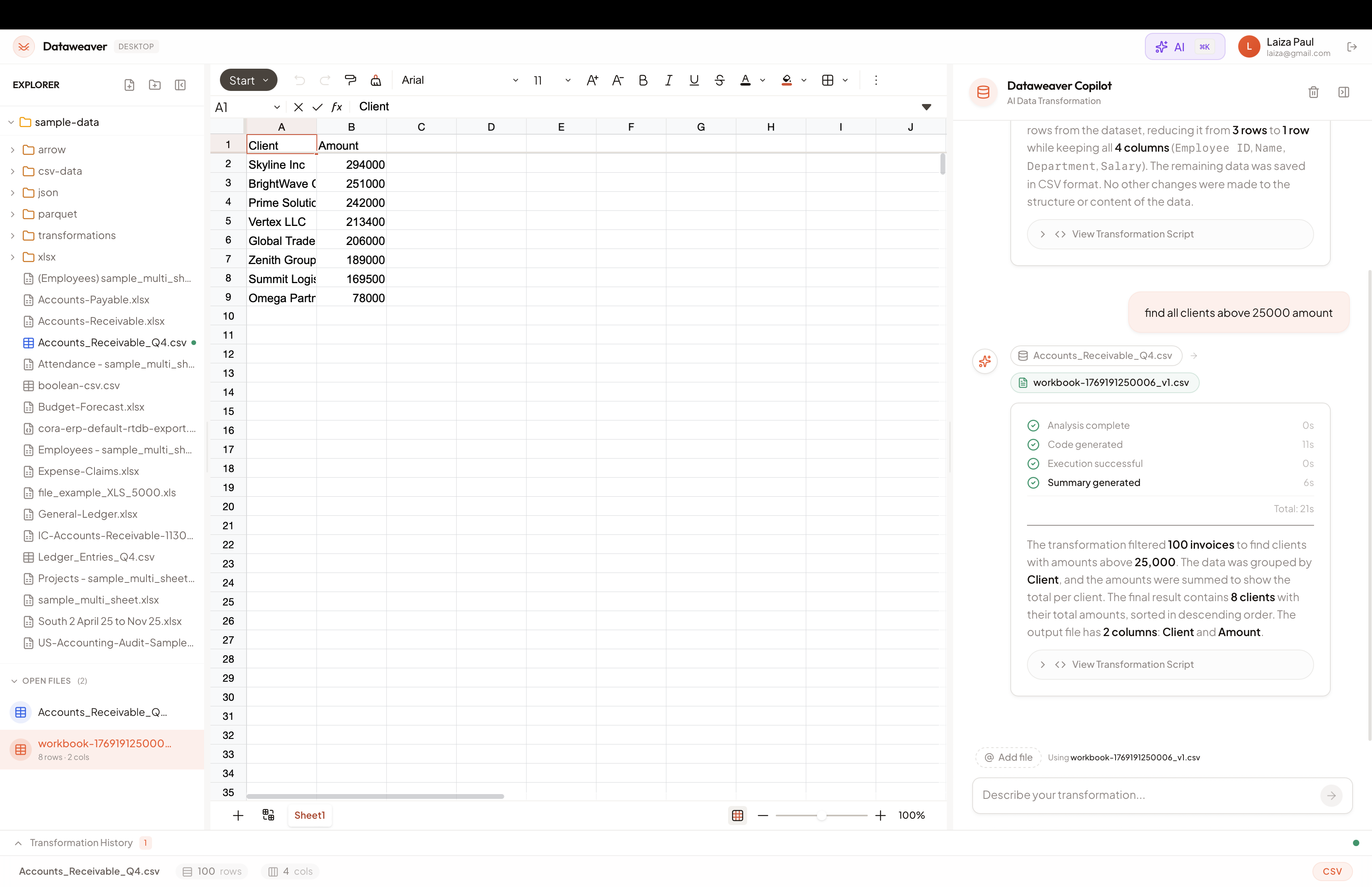Screen dimensions: 1372x887
Task: Add a new sheet
Action: tap(238, 815)
